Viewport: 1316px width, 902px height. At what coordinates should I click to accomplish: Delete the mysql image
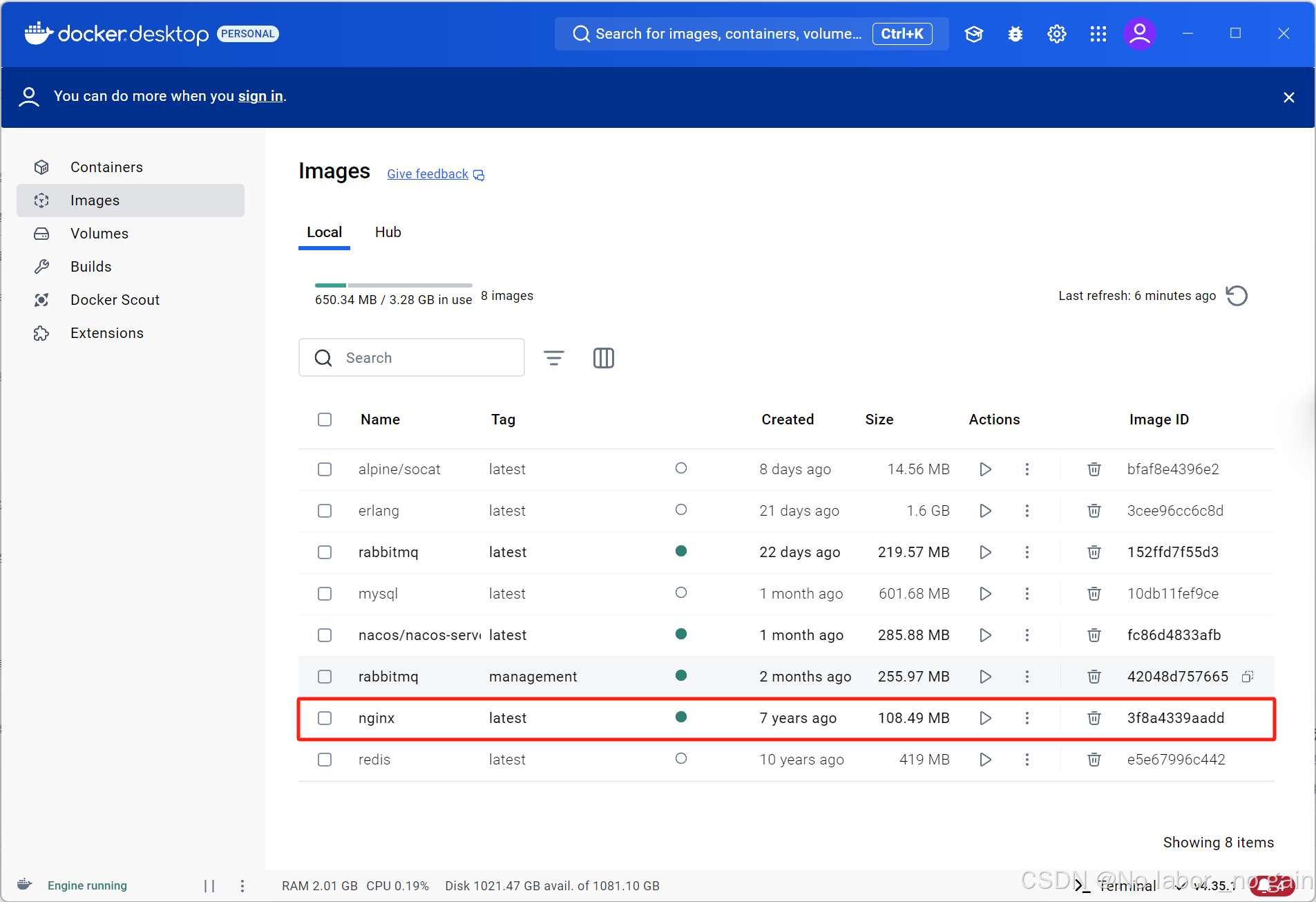tap(1094, 594)
